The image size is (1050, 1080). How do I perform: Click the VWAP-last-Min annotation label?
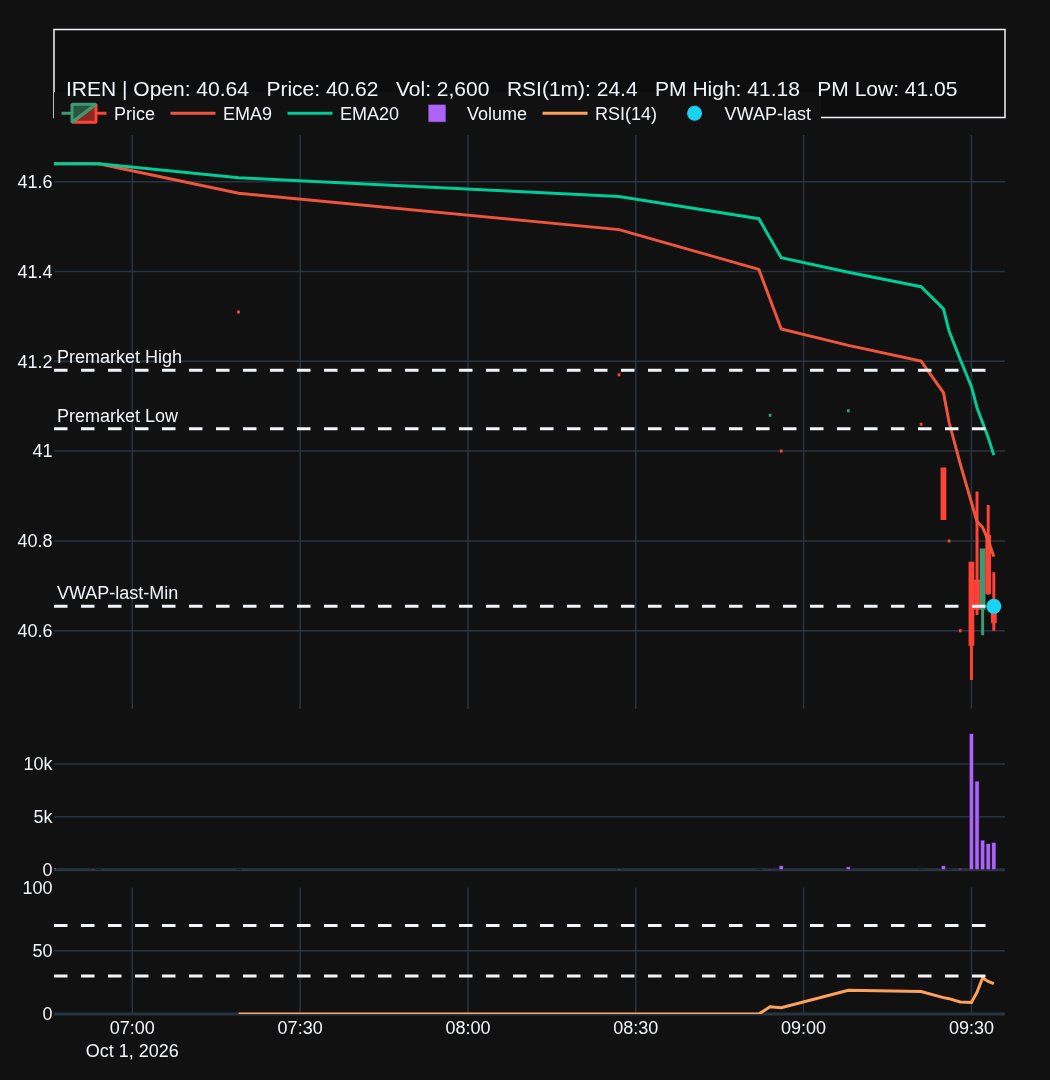click(x=117, y=593)
